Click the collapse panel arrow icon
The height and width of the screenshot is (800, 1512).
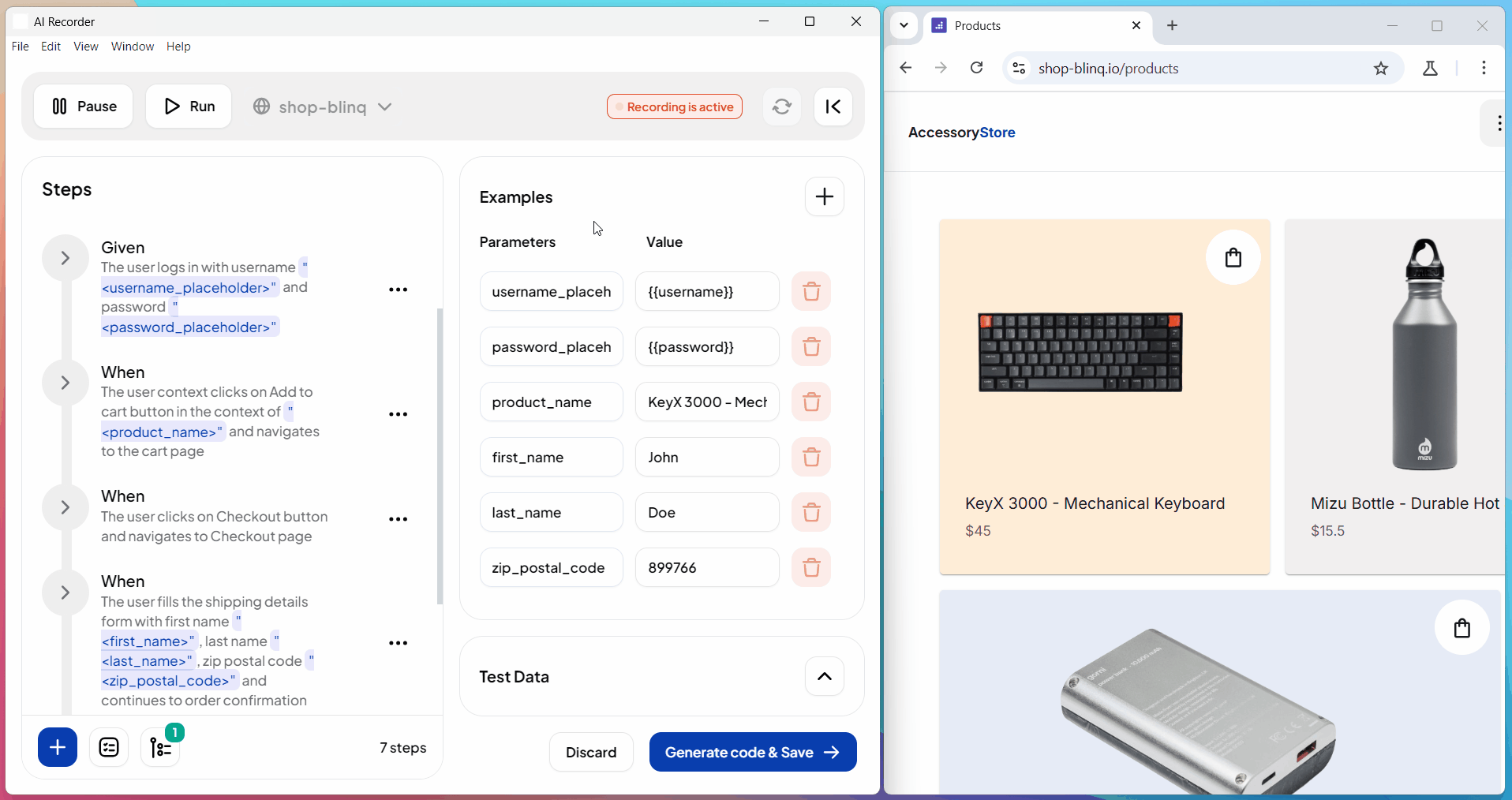point(833,107)
